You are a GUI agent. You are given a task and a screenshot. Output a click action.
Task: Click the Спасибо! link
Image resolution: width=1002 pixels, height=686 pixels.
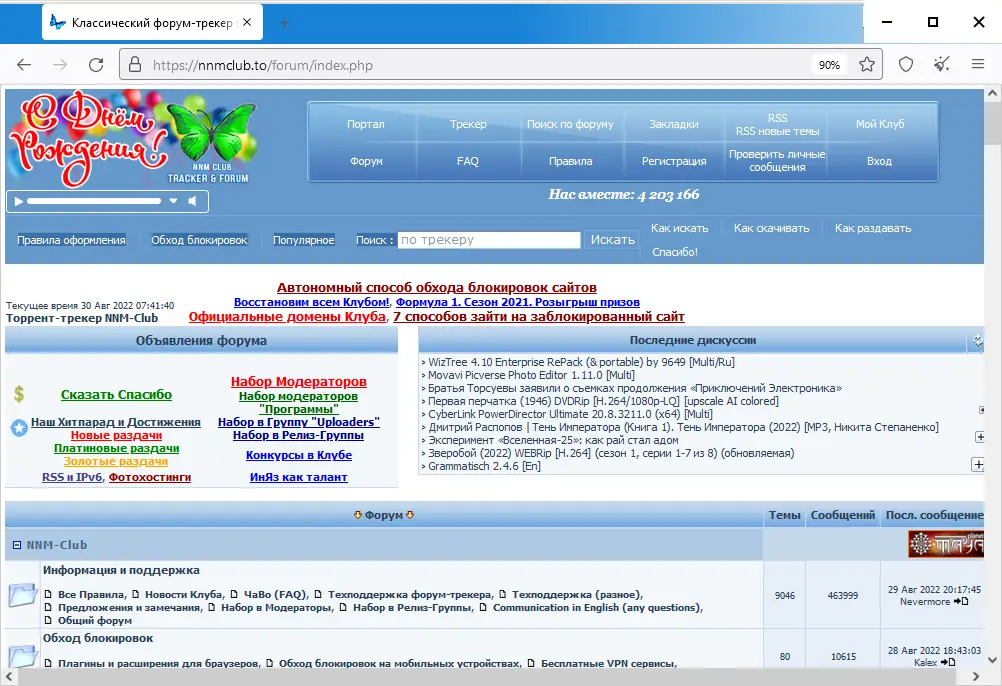tap(675, 252)
